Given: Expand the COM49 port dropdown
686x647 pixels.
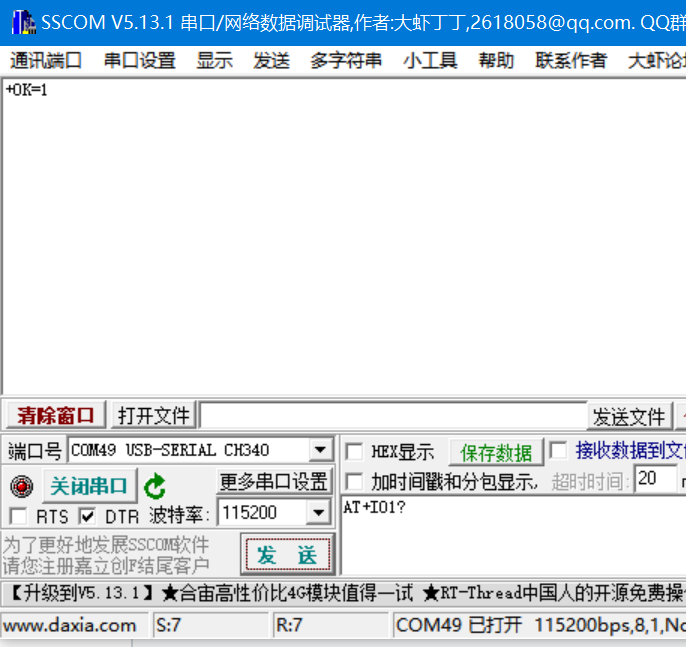Looking at the screenshot, I should (320, 451).
